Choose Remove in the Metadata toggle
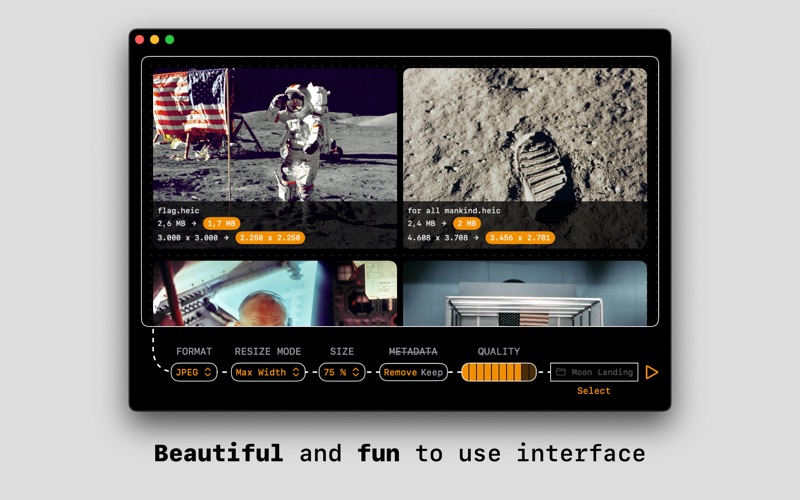The height and width of the screenshot is (500, 800). [401, 372]
